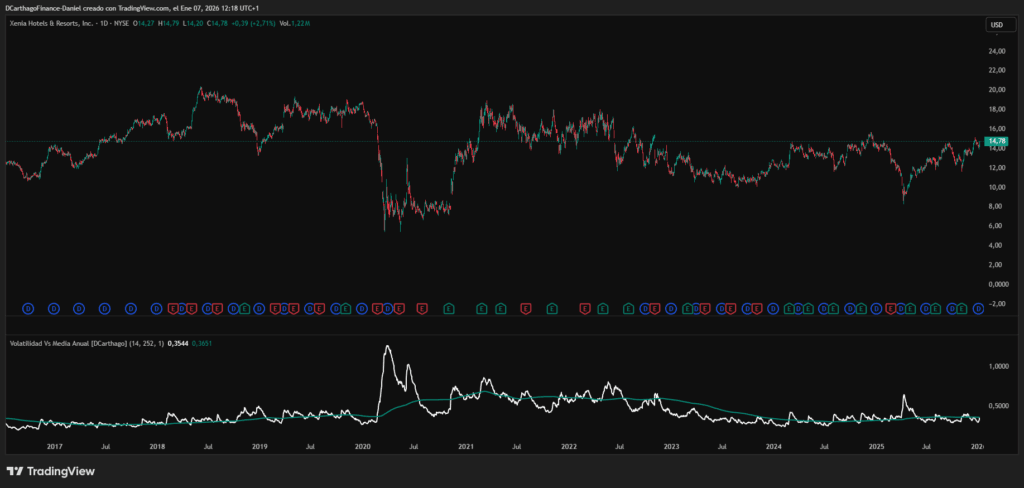Viewport: 1024px width, 488px height.
Task: Click the leftmost dividend D marker
Action: coord(27,308)
